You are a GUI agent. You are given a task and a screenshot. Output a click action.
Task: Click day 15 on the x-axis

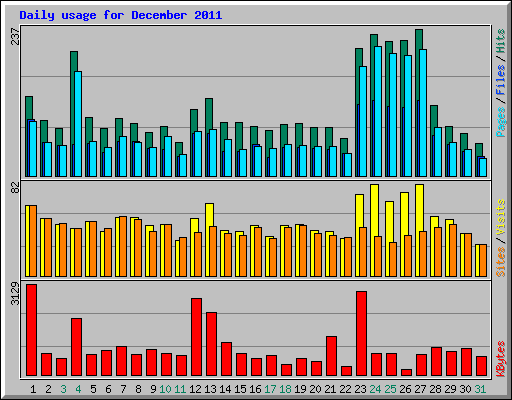[x=240, y=389]
